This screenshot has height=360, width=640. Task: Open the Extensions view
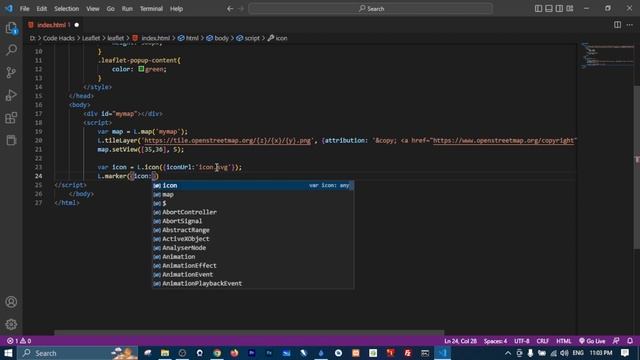(x=11, y=118)
